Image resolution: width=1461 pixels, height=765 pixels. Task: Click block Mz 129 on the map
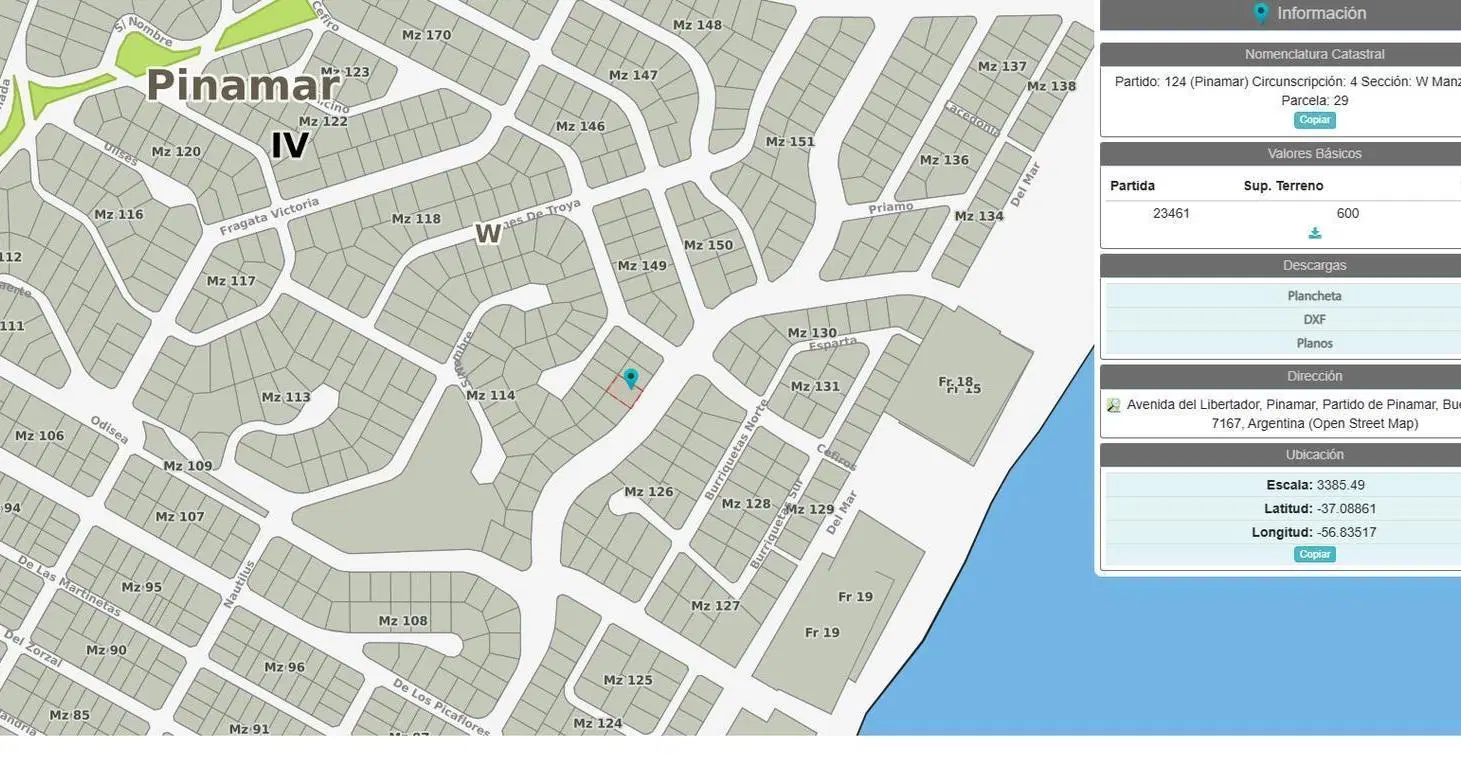pos(809,510)
